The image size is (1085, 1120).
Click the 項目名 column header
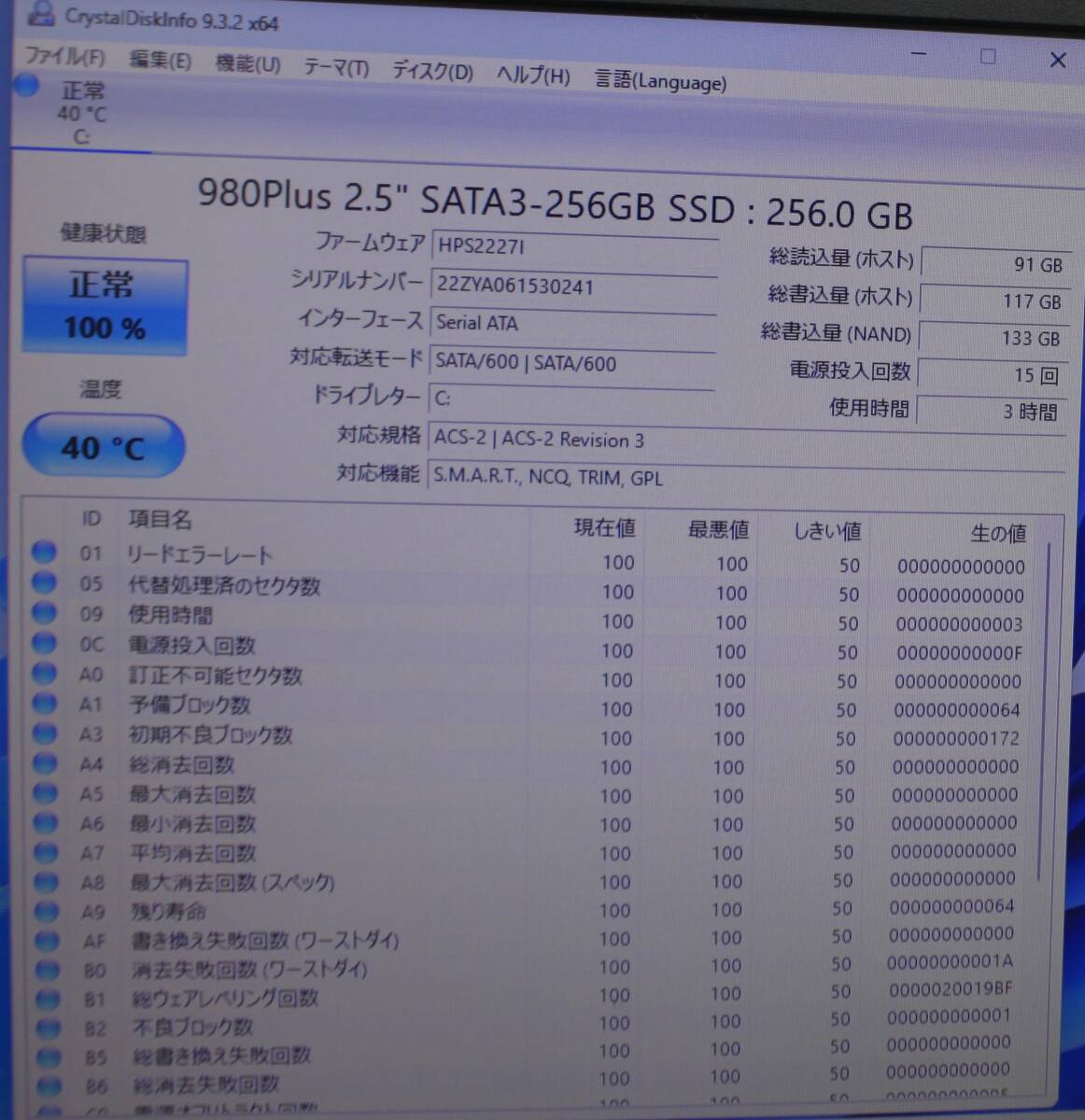pos(160,519)
